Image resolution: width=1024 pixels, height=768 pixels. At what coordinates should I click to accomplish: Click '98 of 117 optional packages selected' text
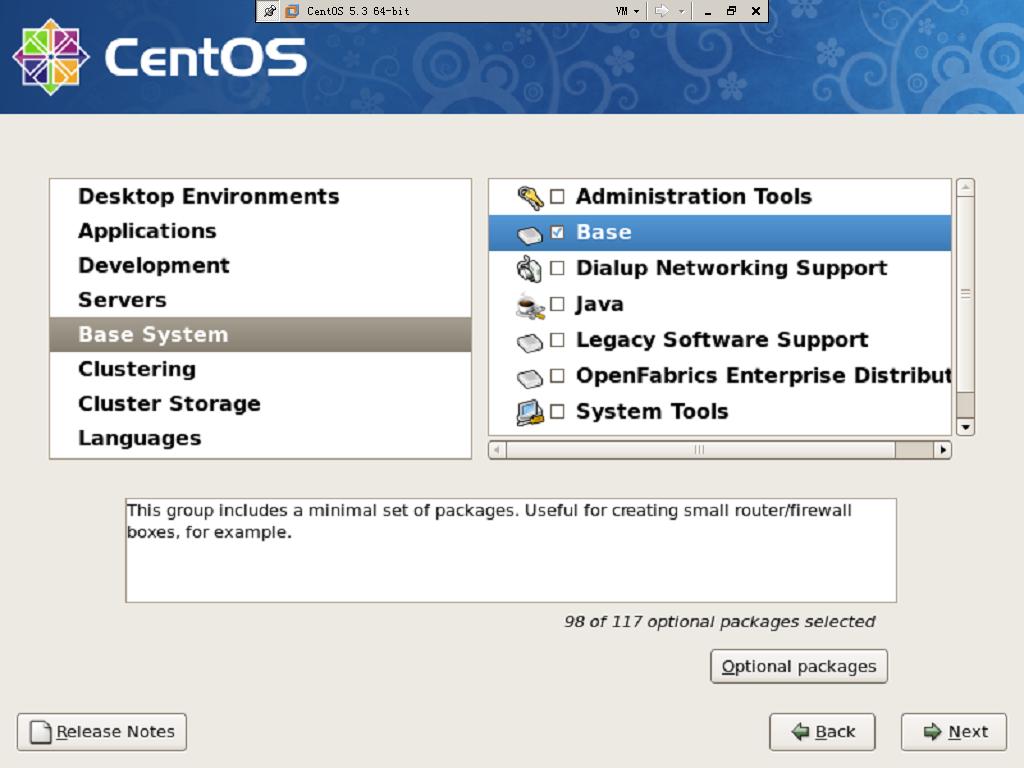[x=719, y=622]
